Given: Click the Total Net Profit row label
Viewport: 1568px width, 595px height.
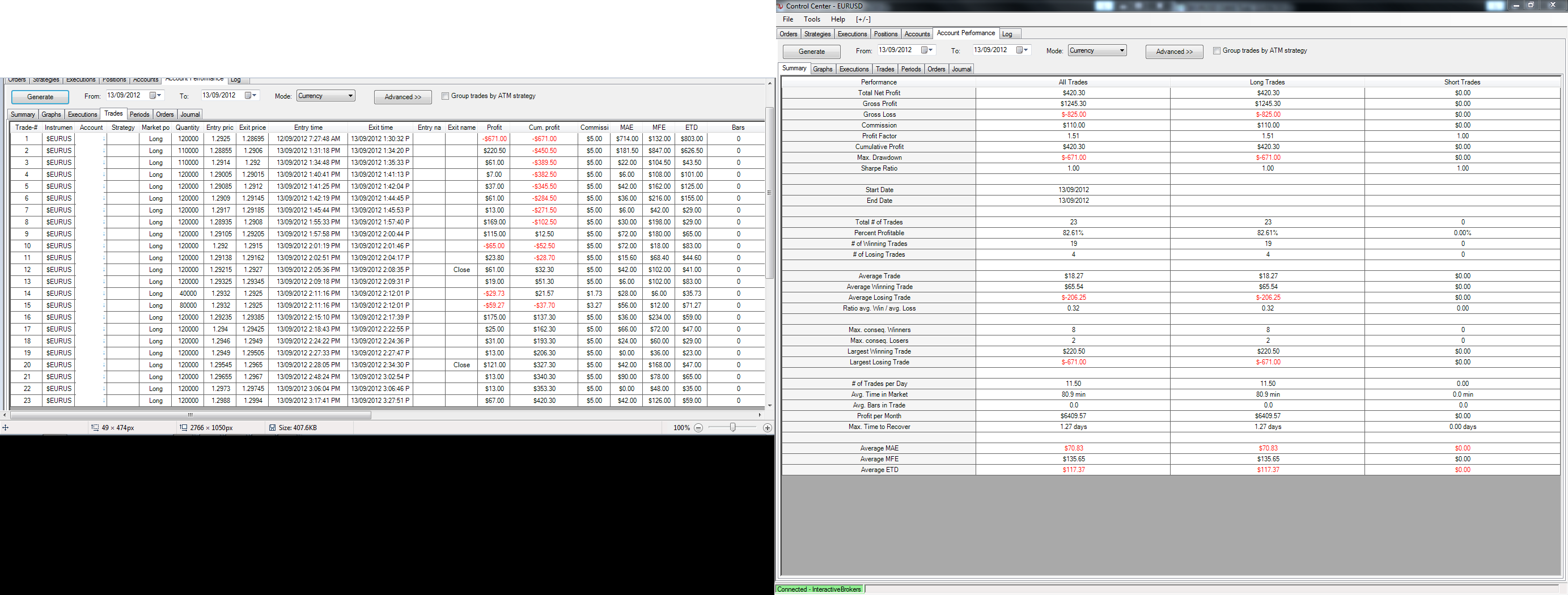Looking at the screenshot, I should [879, 93].
